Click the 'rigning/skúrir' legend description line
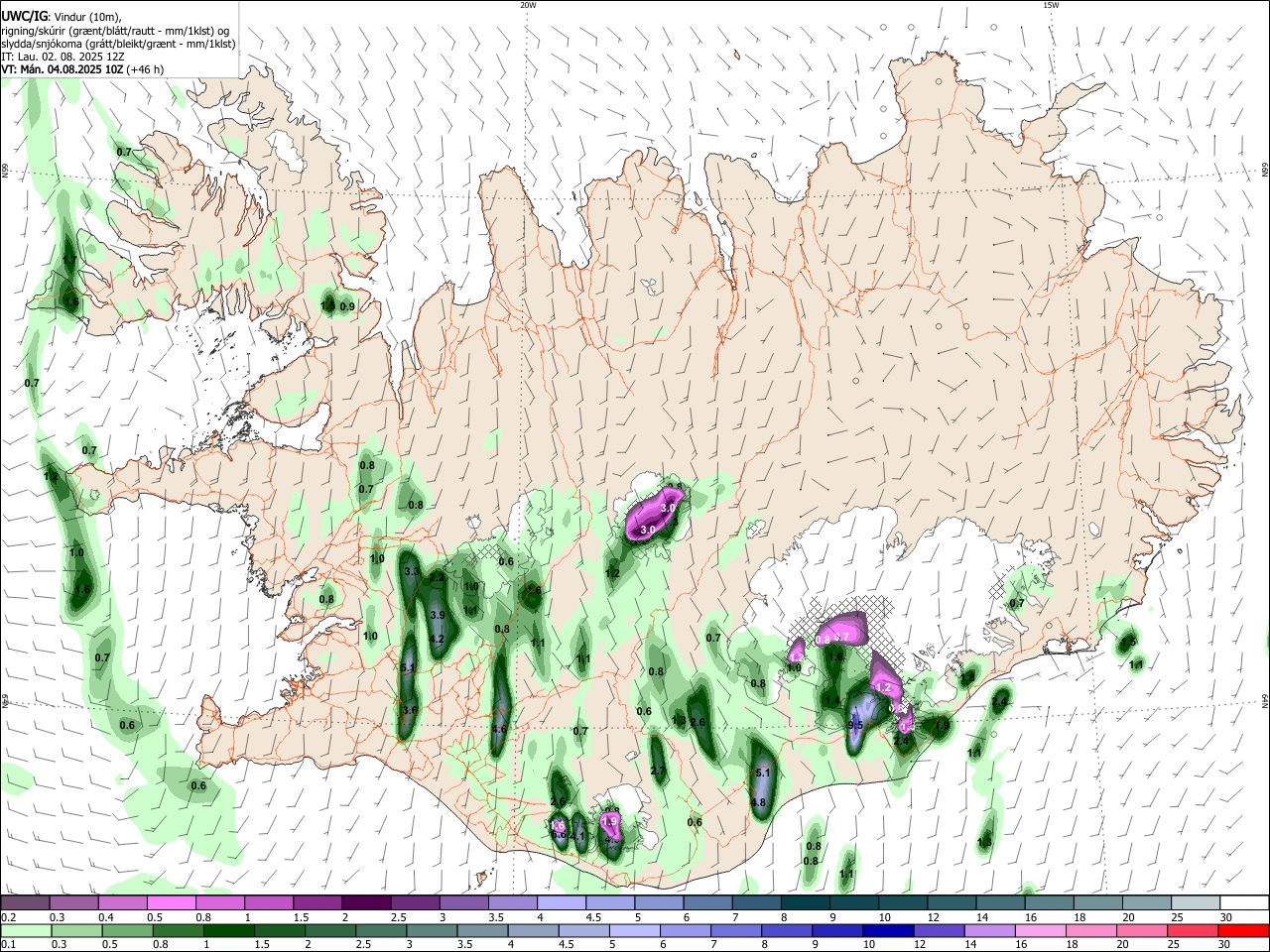This screenshot has width=1270, height=952. coord(115,31)
